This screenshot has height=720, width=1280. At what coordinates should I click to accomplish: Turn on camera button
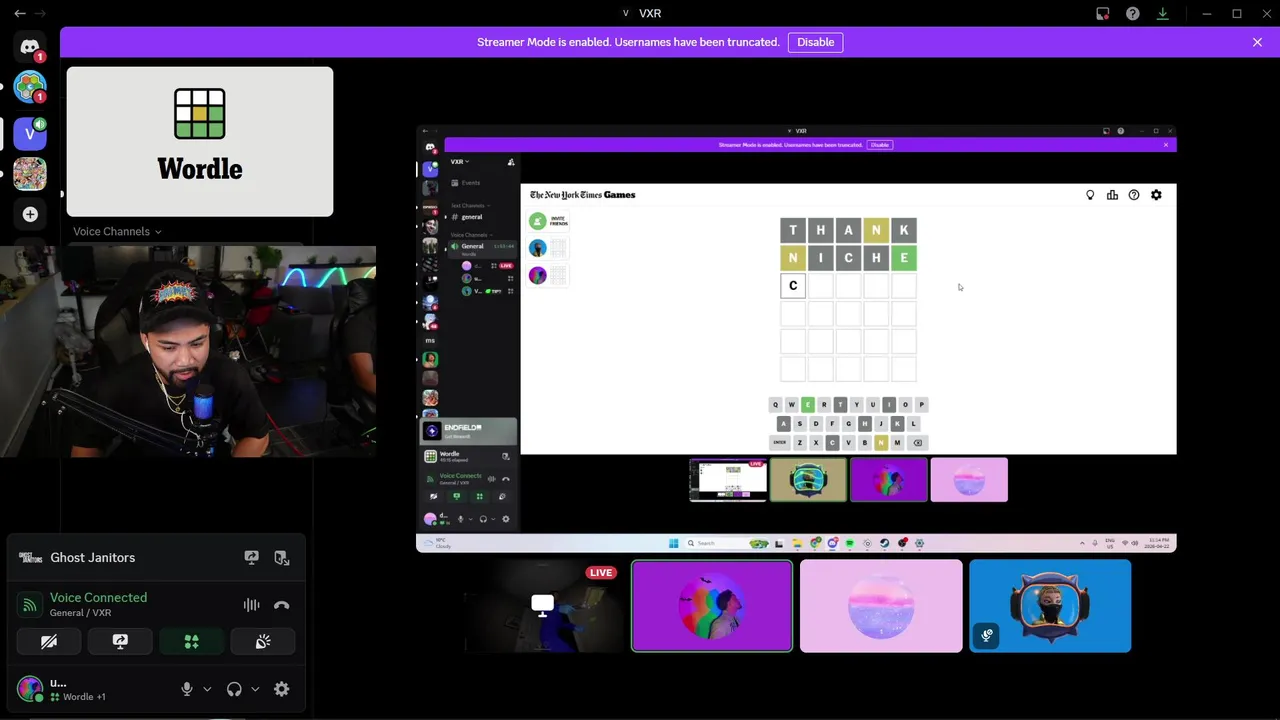pyautogui.click(x=49, y=641)
